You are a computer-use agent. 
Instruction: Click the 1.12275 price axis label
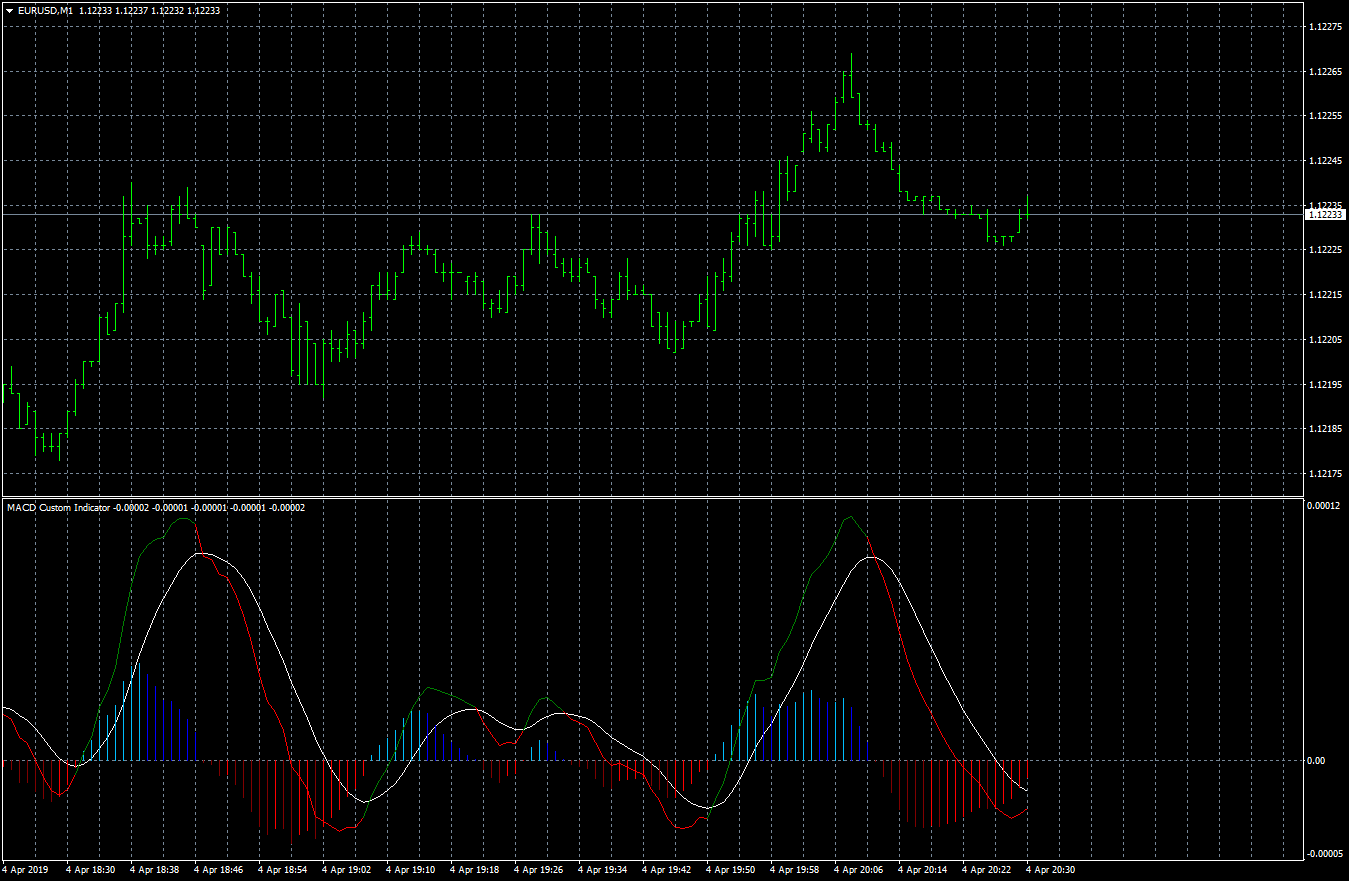point(1324,27)
